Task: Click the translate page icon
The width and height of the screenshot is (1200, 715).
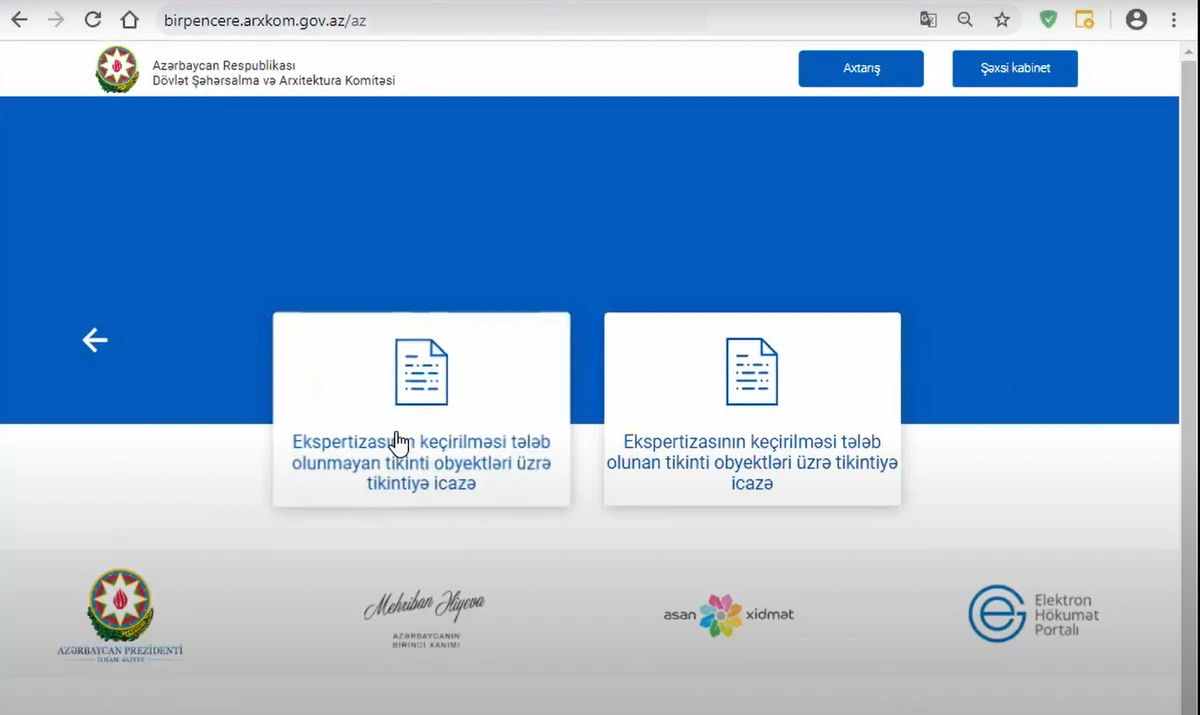Action: pos(928,19)
